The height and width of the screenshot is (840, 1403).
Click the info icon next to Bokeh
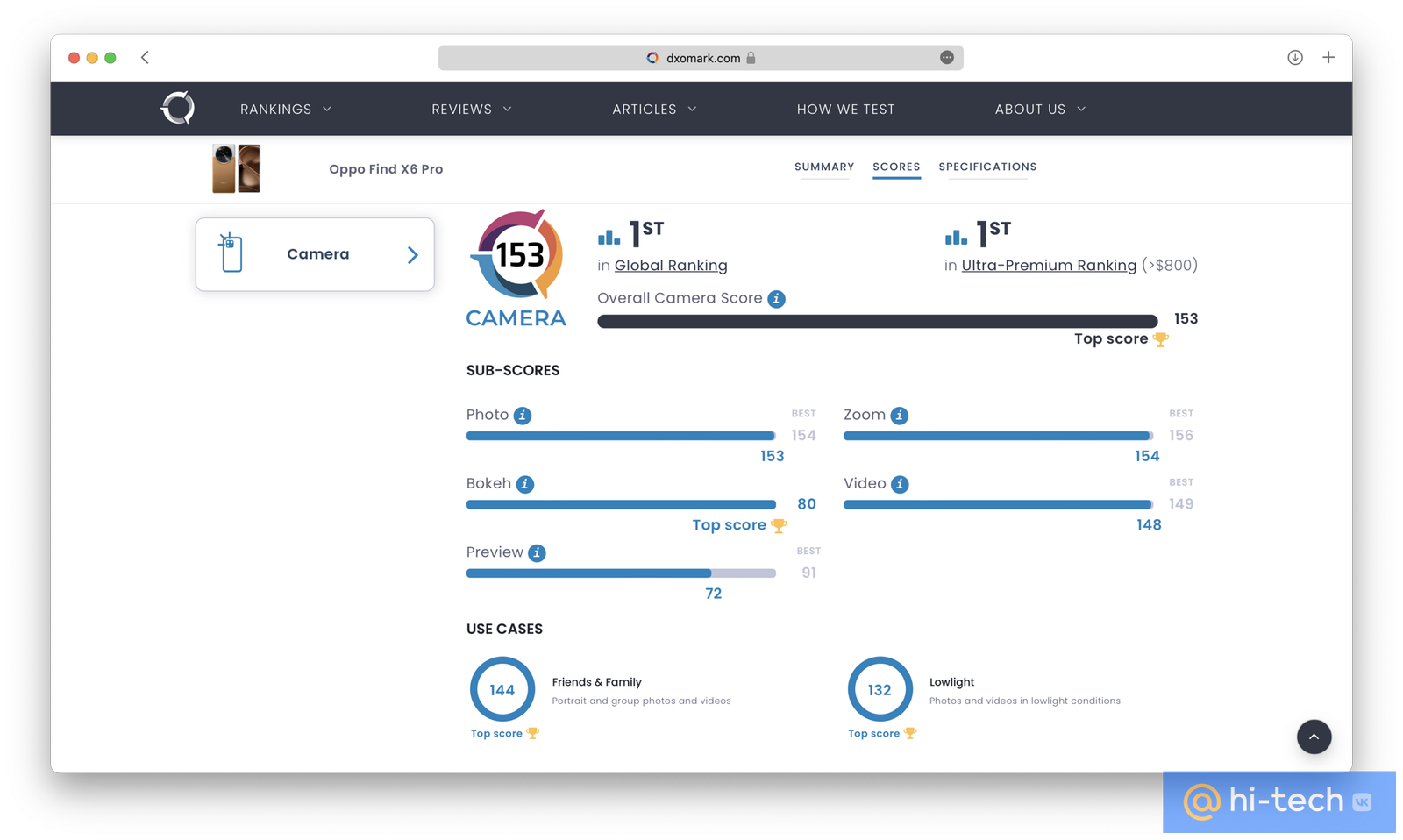pos(525,484)
